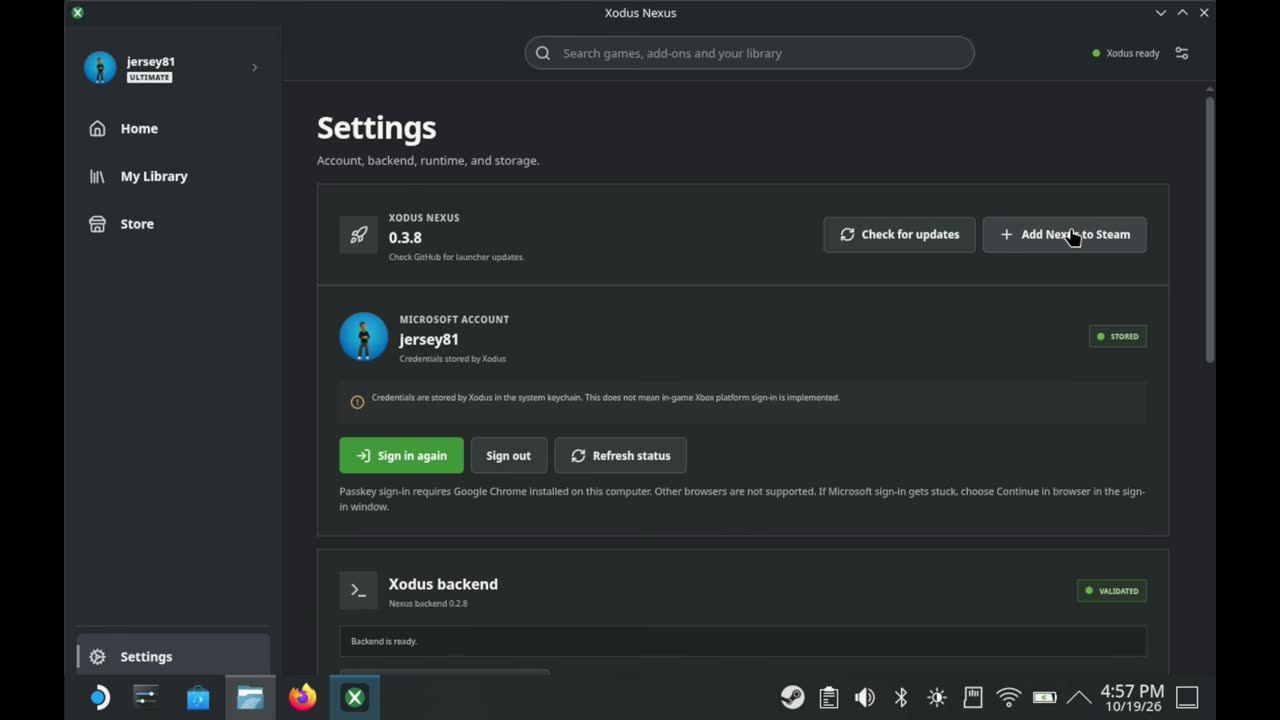This screenshot has height=720, width=1280.
Task: Open the file manager taskbar icon
Action: [x=250, y=697]
